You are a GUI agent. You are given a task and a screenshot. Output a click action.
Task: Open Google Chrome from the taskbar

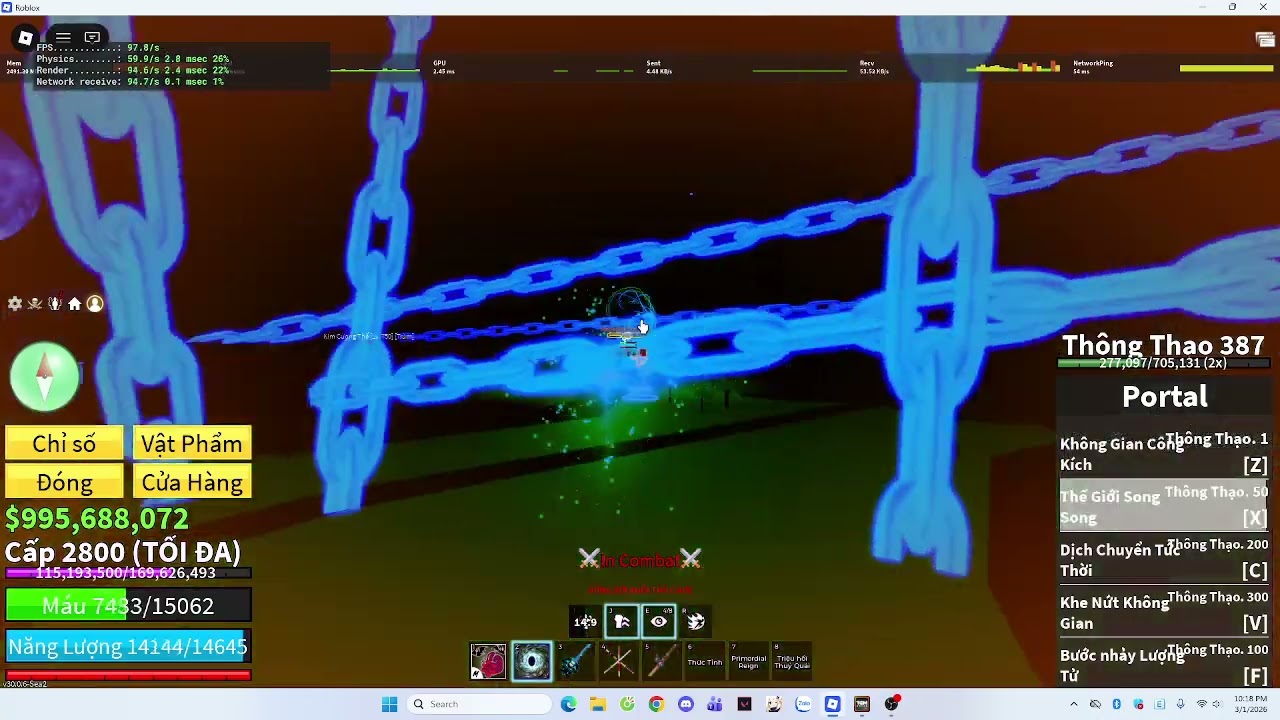(x=656, y=704)
